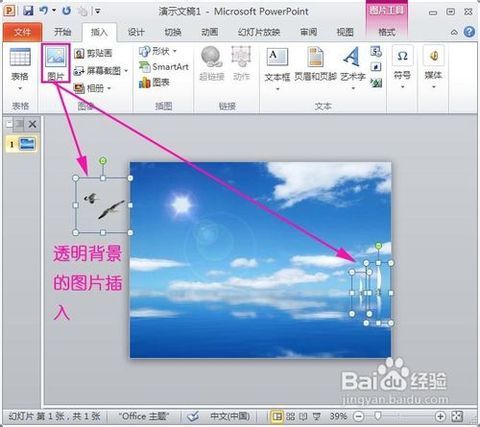This screenshot has width=480, height=427.
Task: Click the zoom slider handle
Action: (378, 416)
